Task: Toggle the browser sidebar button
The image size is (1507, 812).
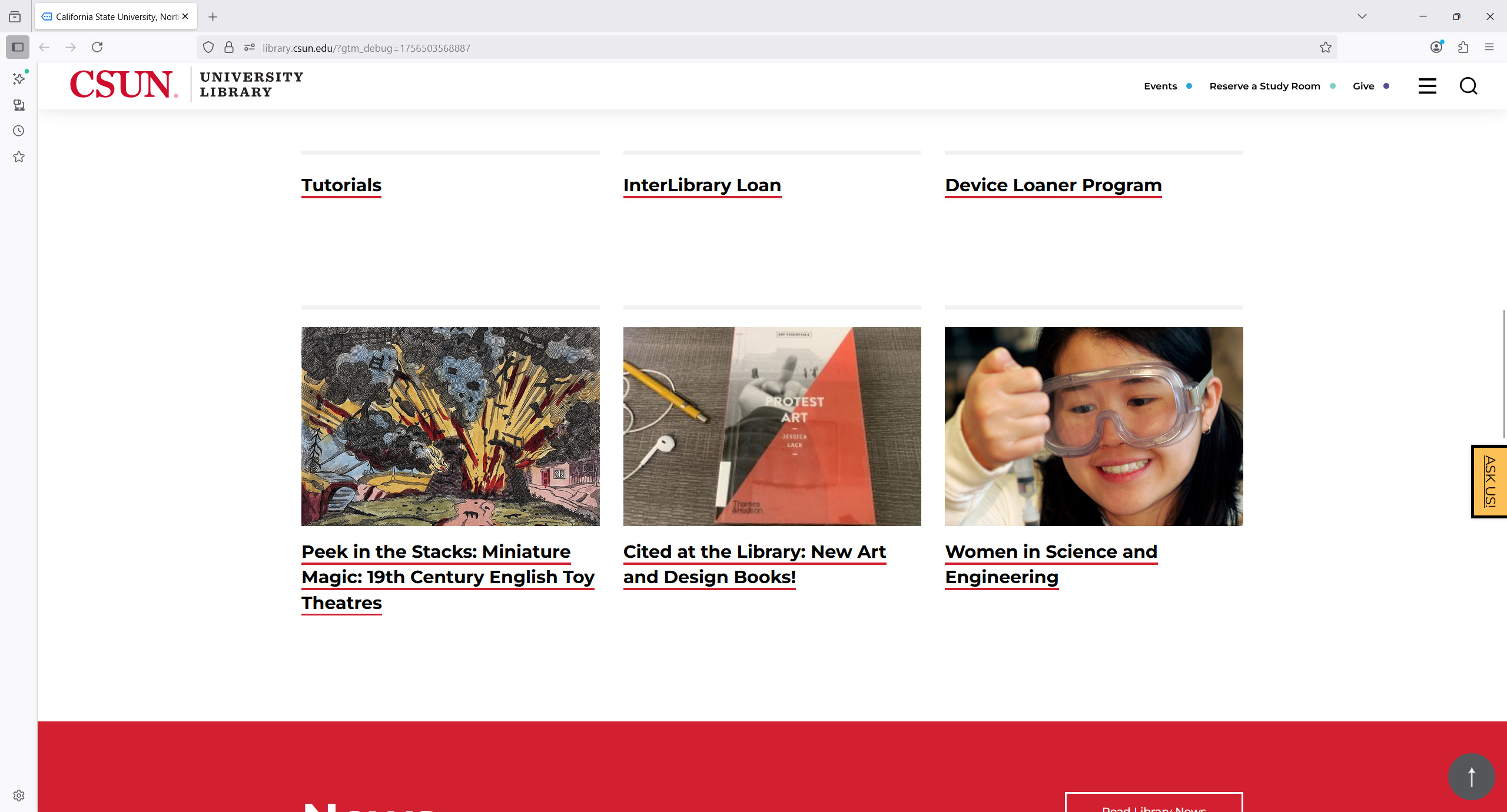Action: coord(18,47)
